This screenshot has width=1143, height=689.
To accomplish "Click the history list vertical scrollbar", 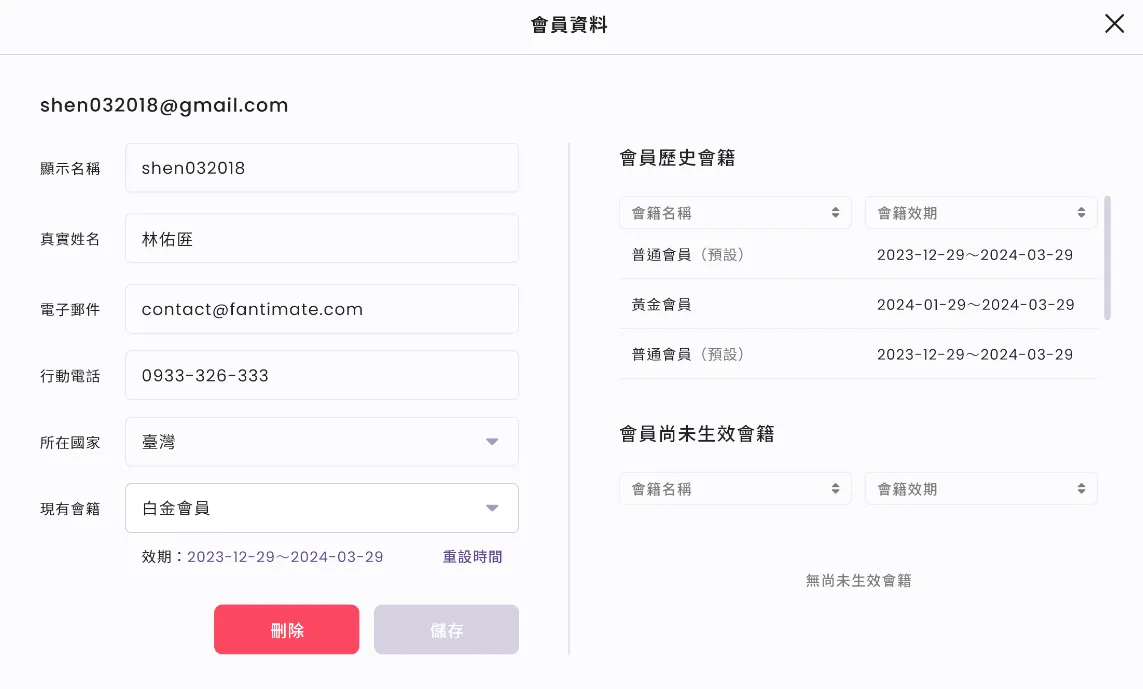I will (x=1107, y=257).
